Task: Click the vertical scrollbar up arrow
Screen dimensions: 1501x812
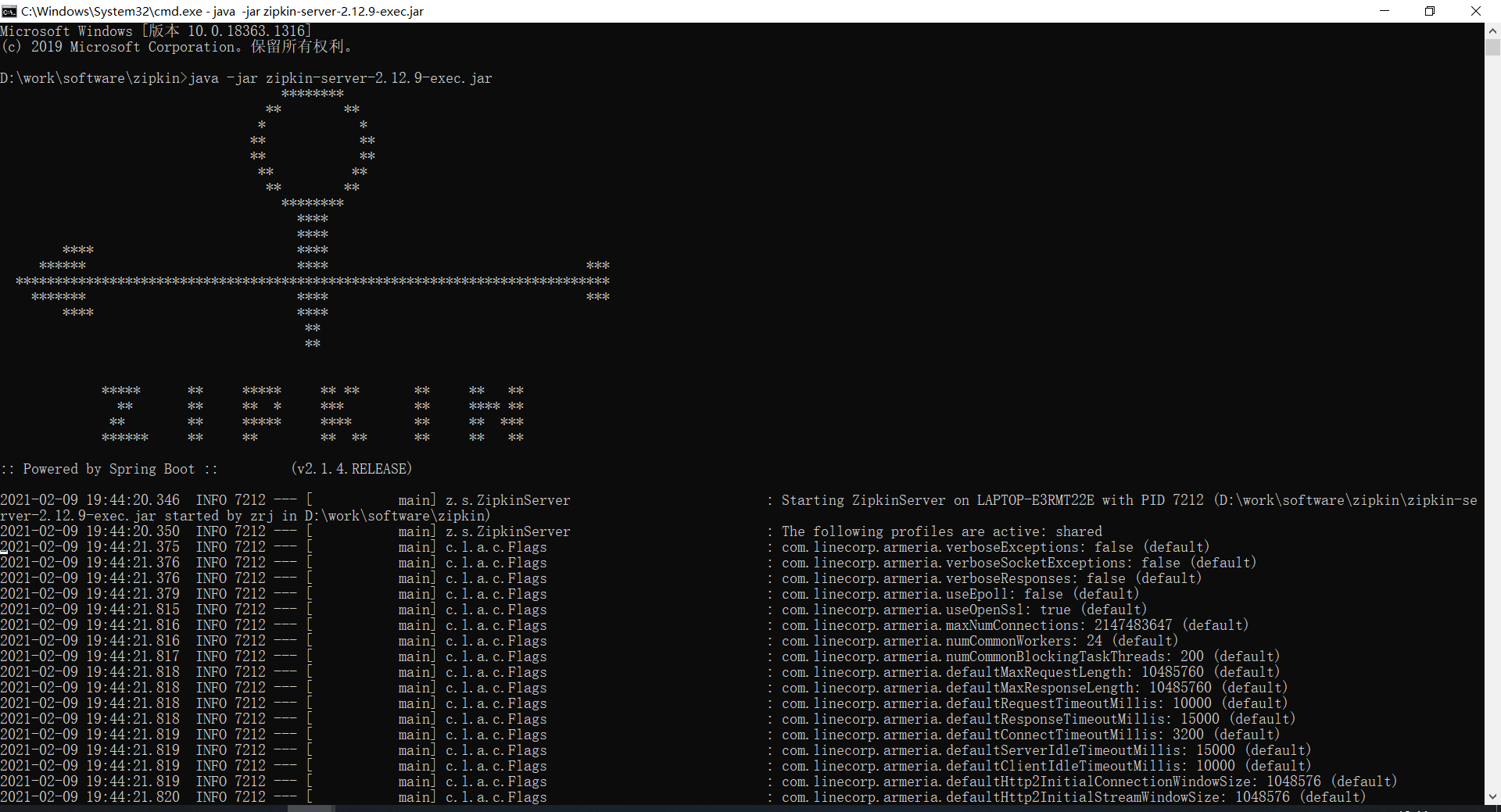Action: pyautogui.click(x=1492, y=30)
